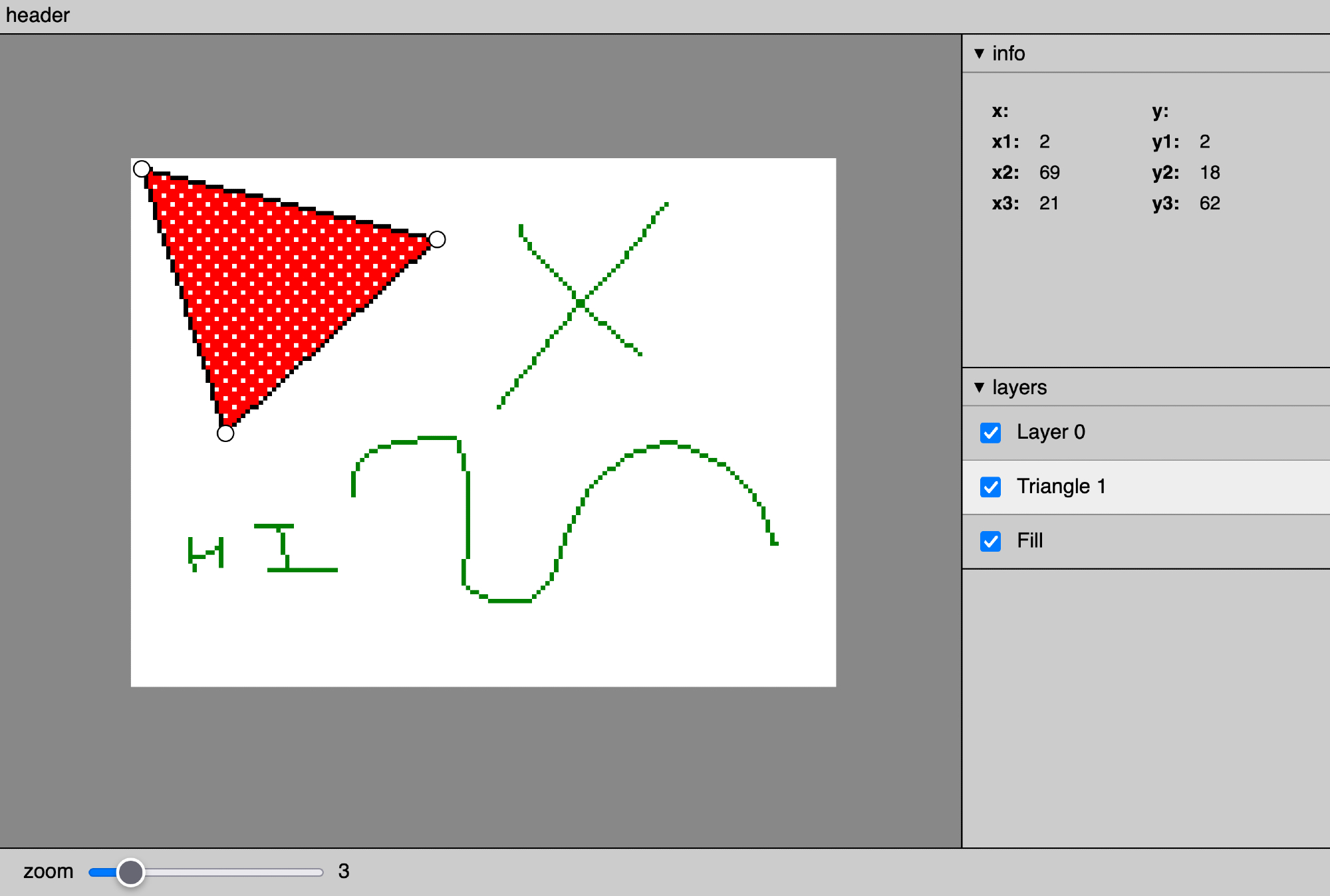Click inside the red dotted triangle
The width and height of the screenshot is (1330, 896).
[x=266, y=279]
